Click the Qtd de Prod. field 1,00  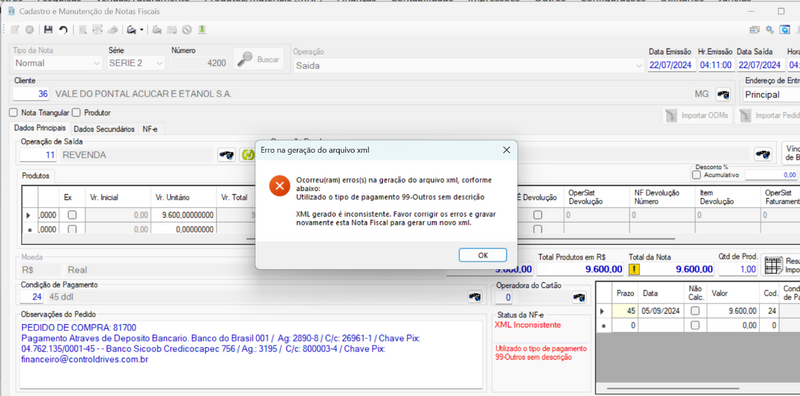click(738, 269)
